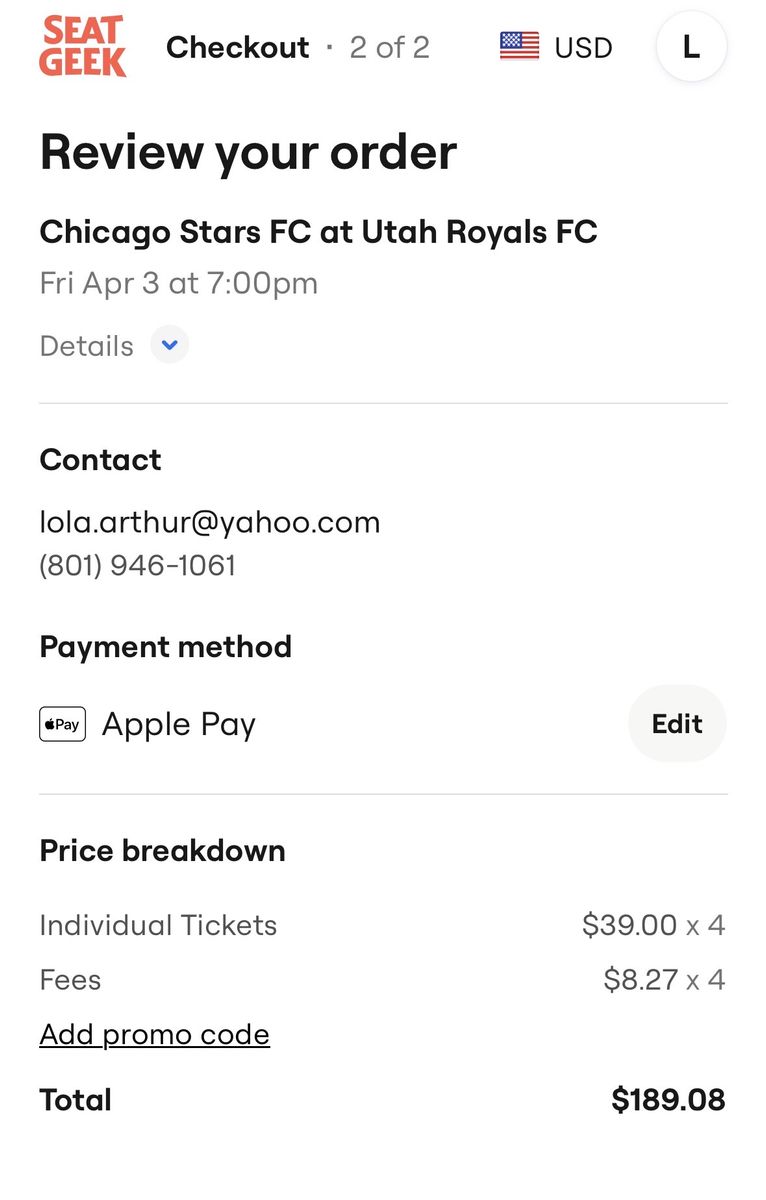Image resolution: width=766 pixels, height=1200 pixels.
Task: Select the contact email address
Action: (209, 522)
